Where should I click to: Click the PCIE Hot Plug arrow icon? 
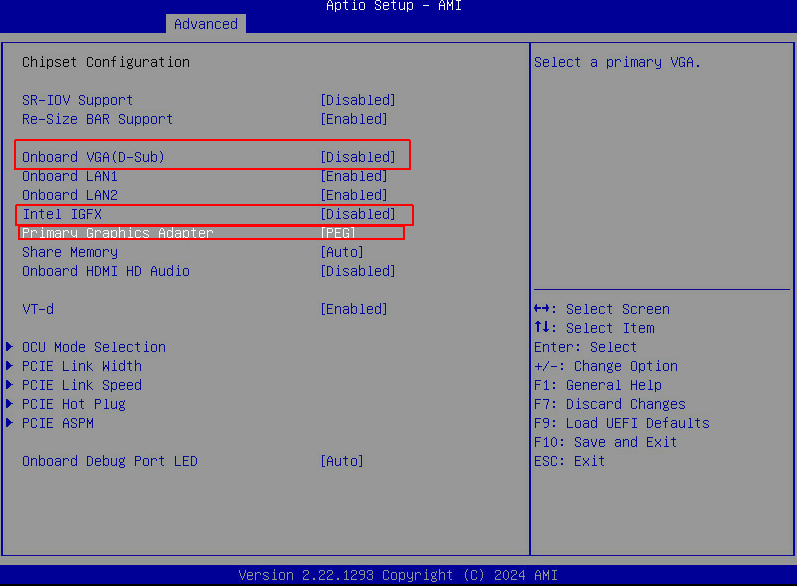click(x=10, y=404)
